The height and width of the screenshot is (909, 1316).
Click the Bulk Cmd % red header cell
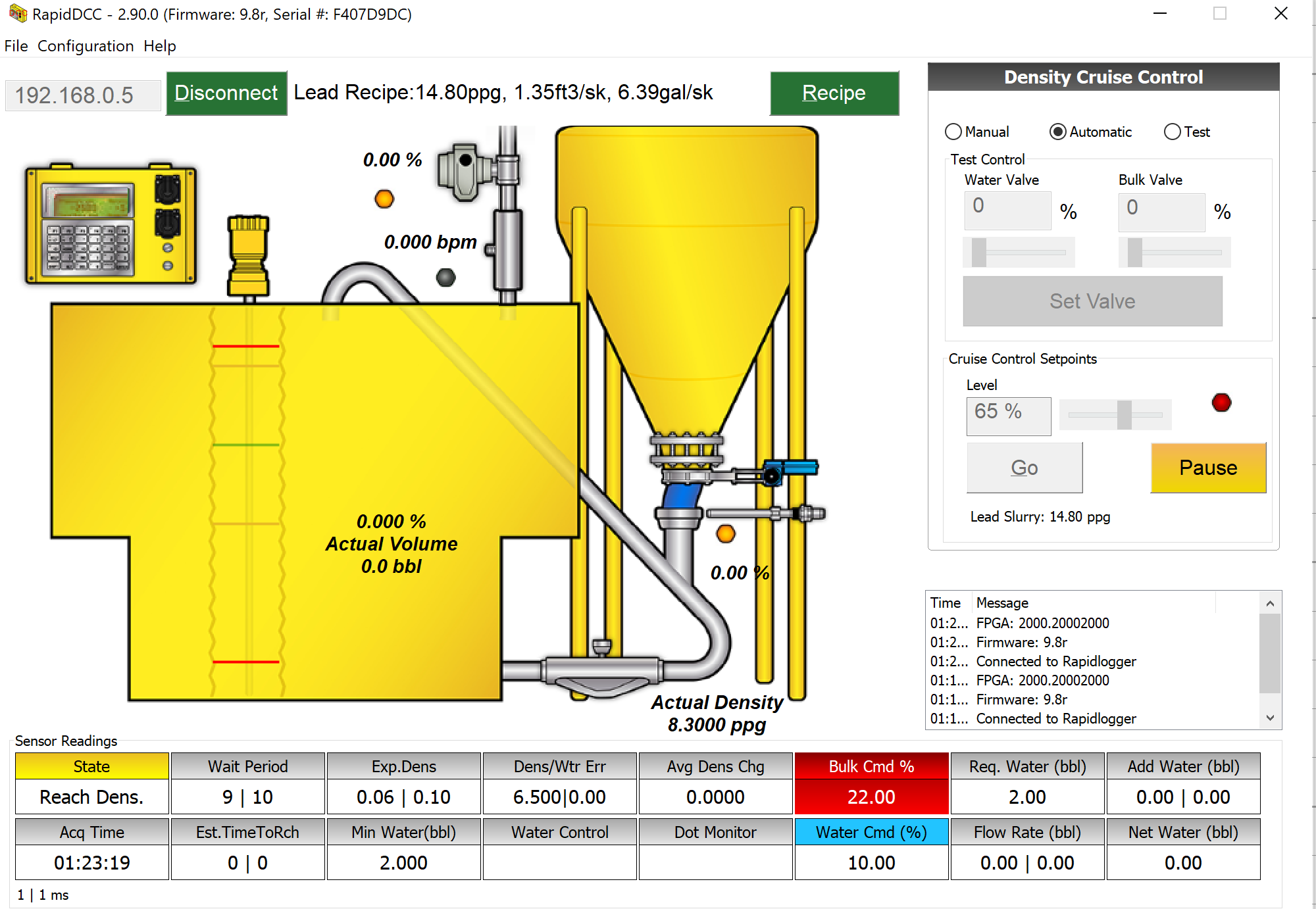coord(871,766)
